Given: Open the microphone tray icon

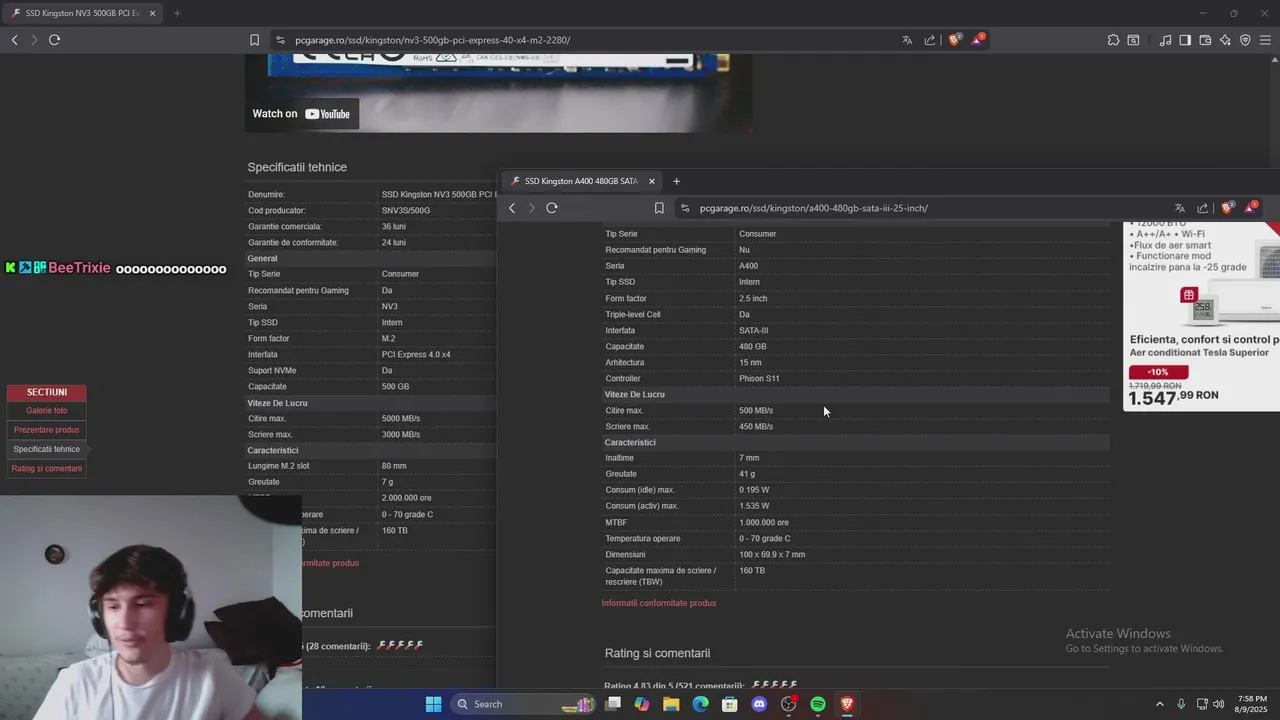Looking at the screenshot, I should pyautogui.click(x=1181, y=704).
